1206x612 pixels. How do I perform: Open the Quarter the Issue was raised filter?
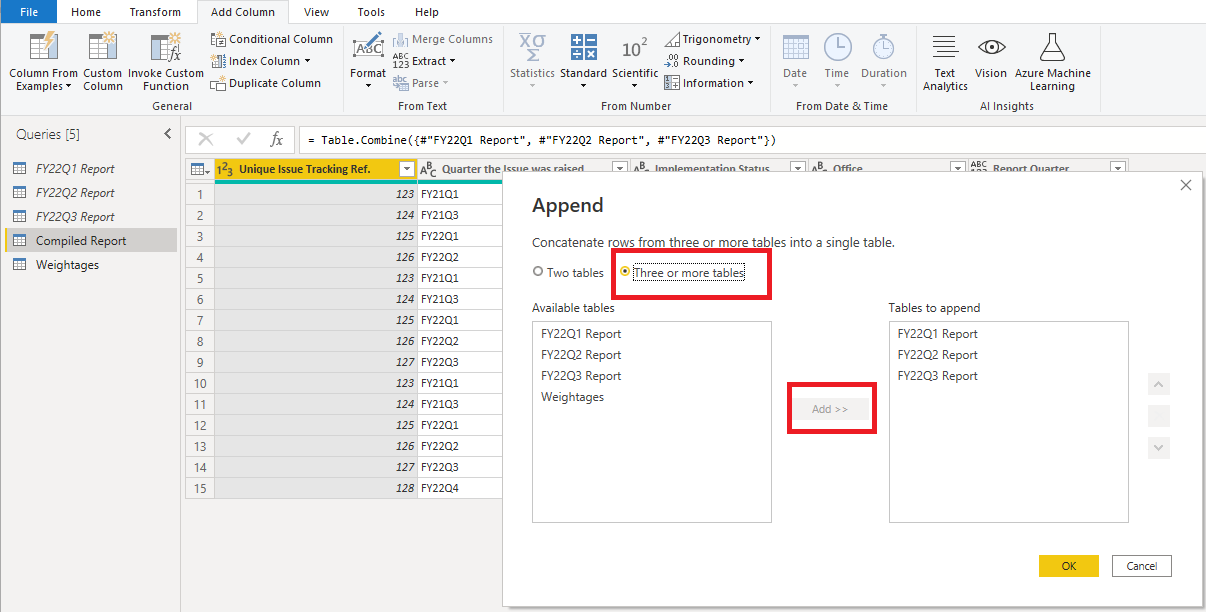(619, 169)
